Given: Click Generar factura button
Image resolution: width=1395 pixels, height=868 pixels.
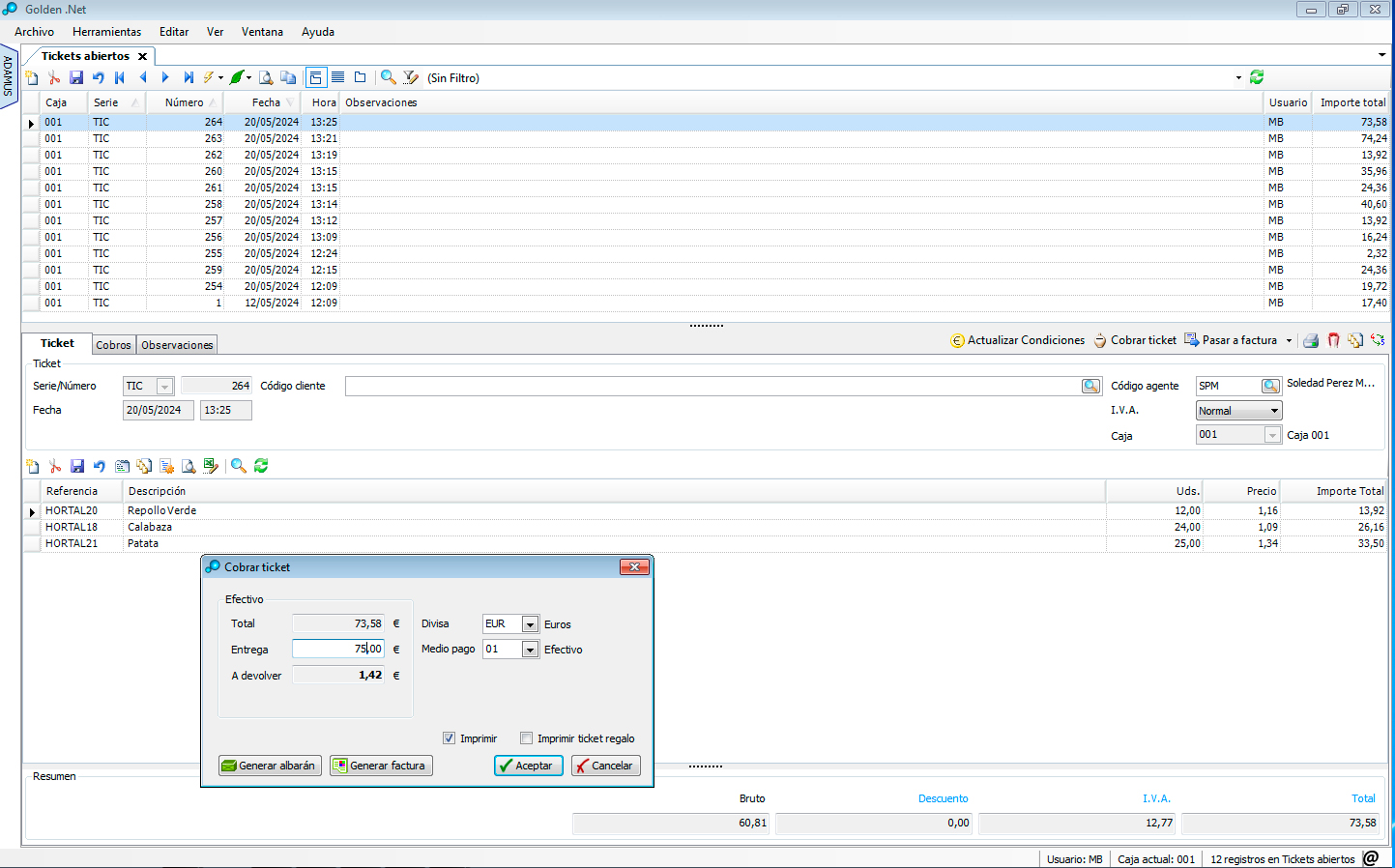Looking at the screenshot, I should tap(381, 766).
